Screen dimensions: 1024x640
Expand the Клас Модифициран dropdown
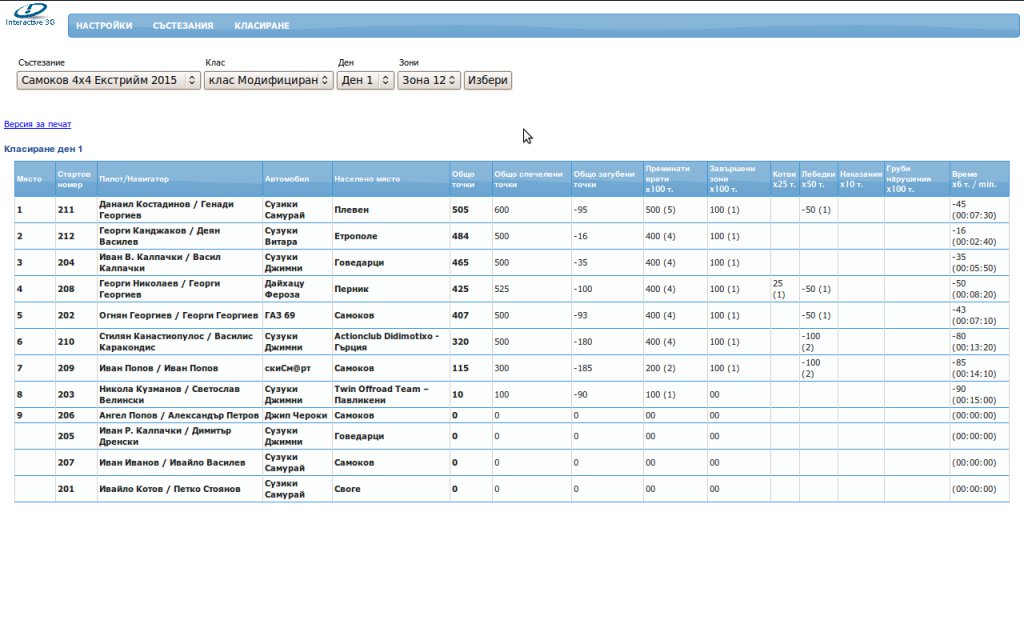tap(269, 80)
